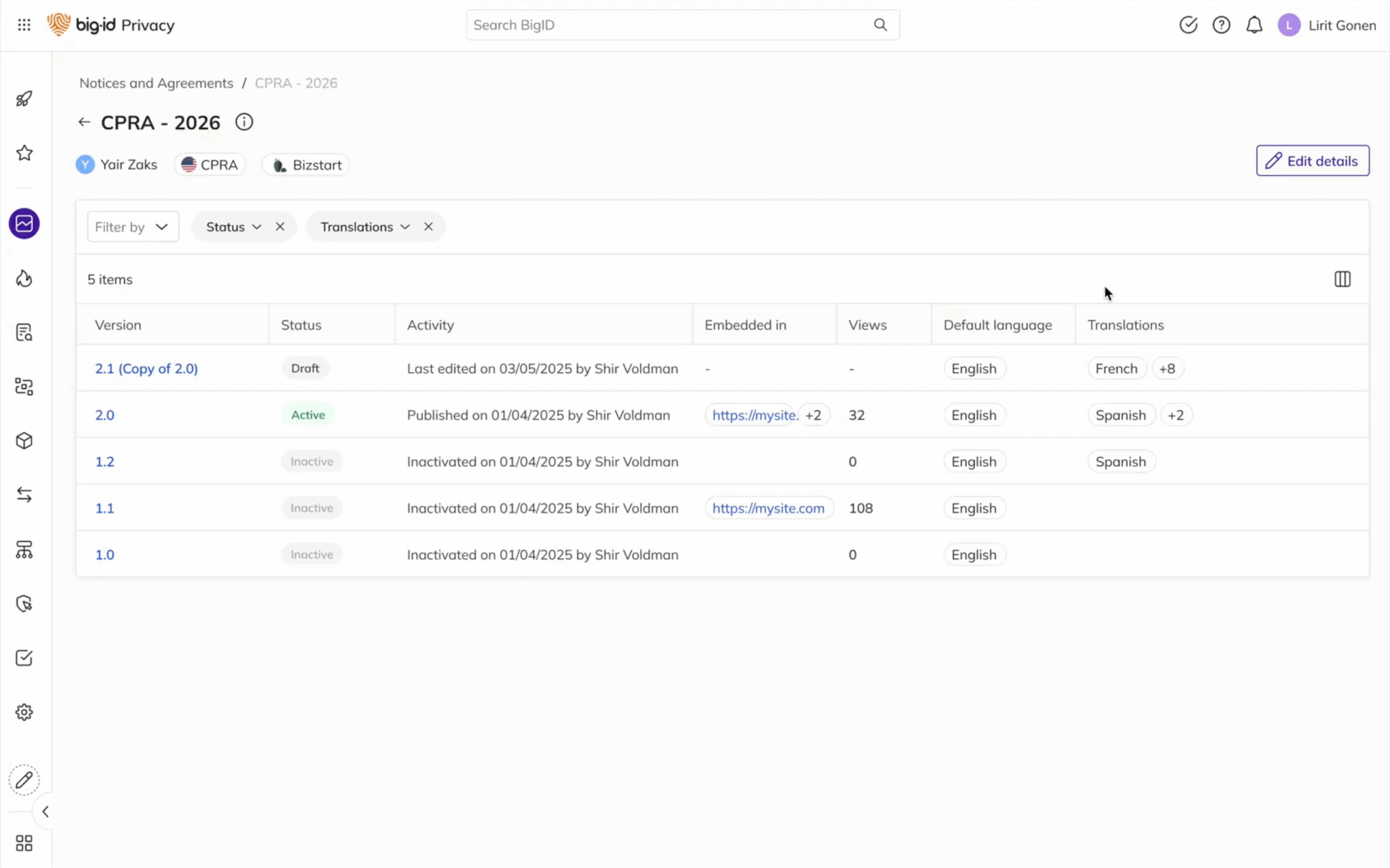Image resolution: width=1390 pixels, height=868 pixels.
Task: Open the favorites star icon in sidebar
Action: coord(23,153)
